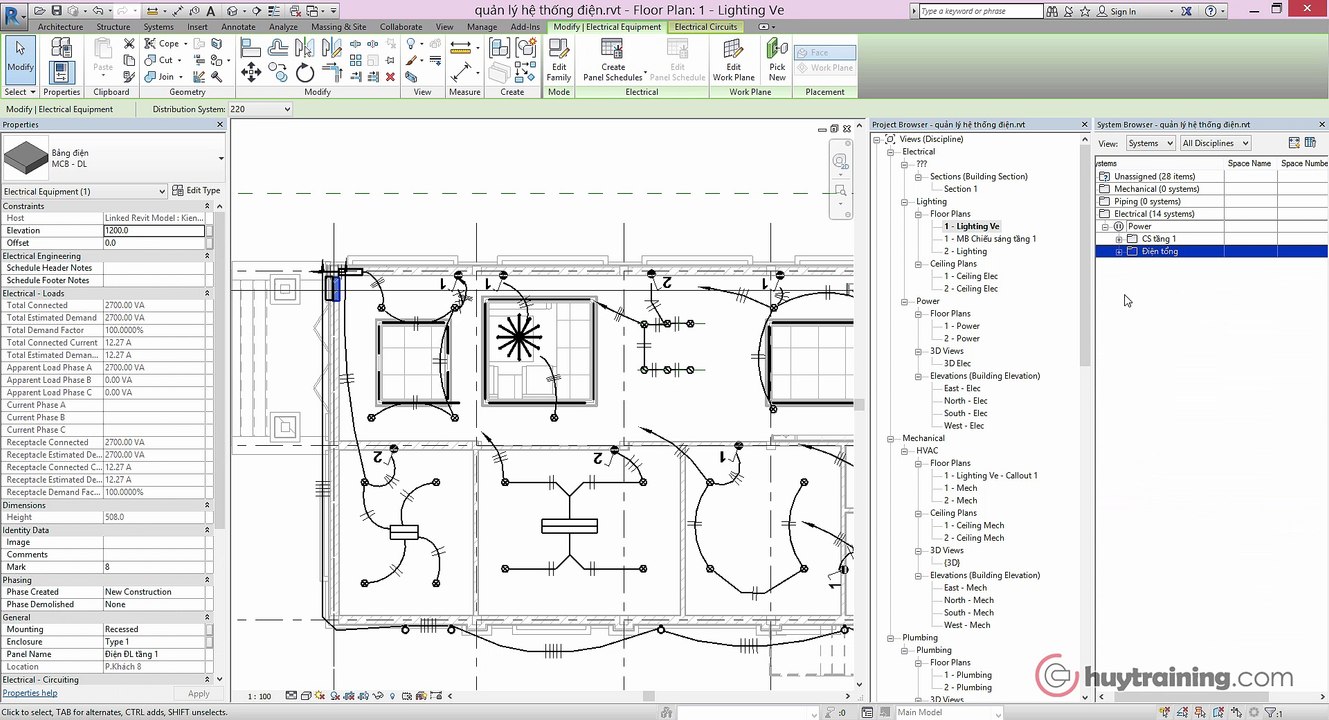
Task: Select Unassigned (28 items) row
Action: tap(1154, 177)
